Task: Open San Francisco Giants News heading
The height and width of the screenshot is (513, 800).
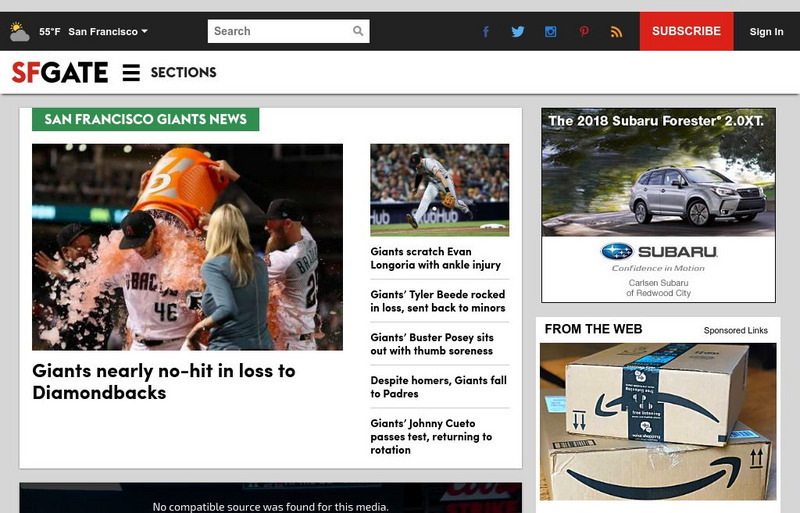Action: tap(145, 119)
